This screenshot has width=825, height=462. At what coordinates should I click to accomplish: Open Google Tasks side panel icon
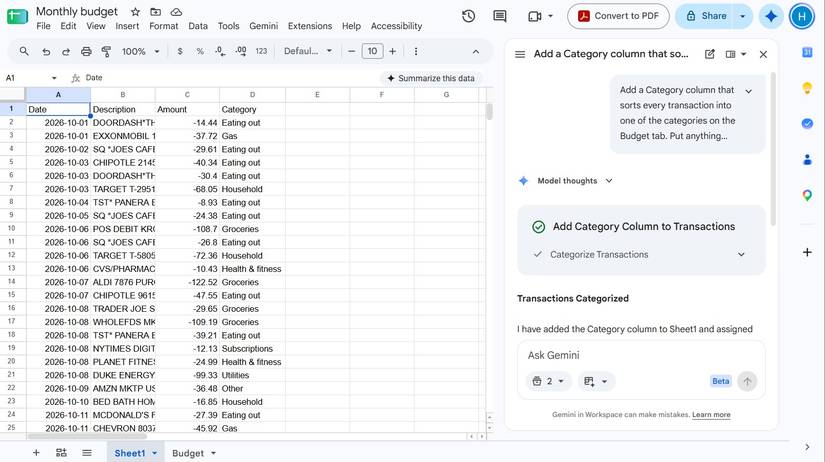(x=807, y=124)
